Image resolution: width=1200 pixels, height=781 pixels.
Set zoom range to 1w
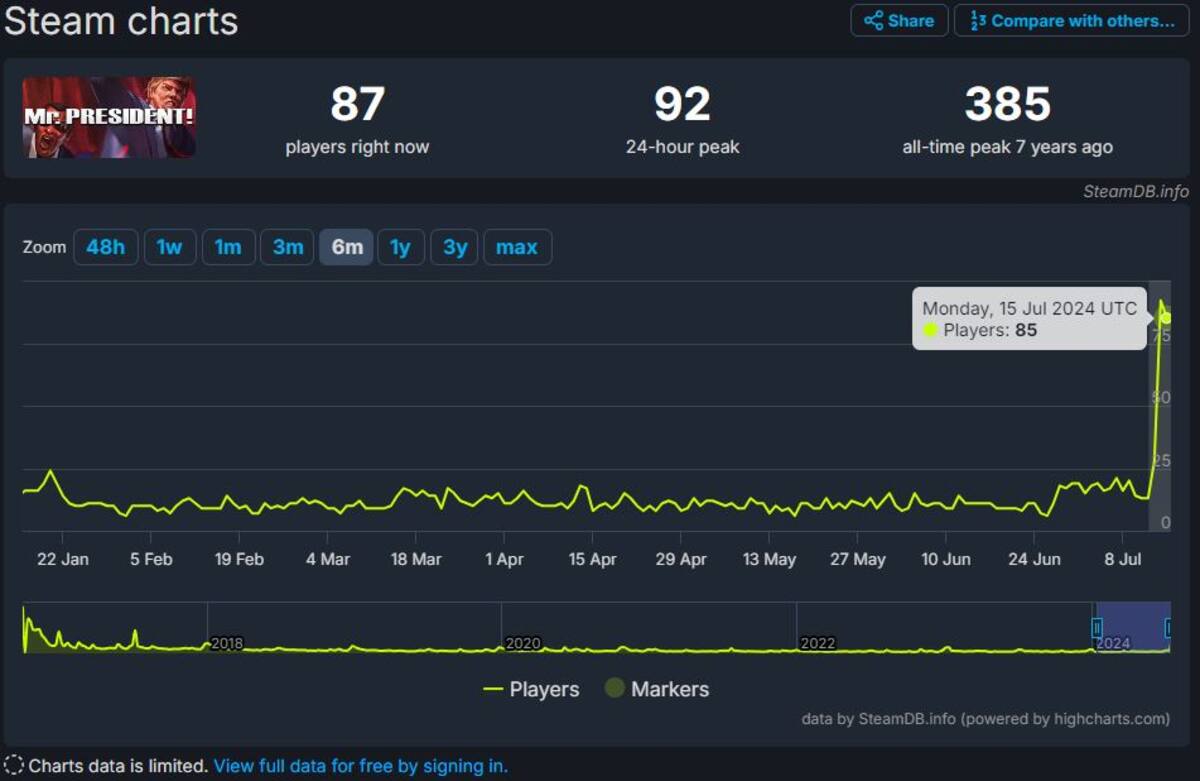tap(169, 247)
